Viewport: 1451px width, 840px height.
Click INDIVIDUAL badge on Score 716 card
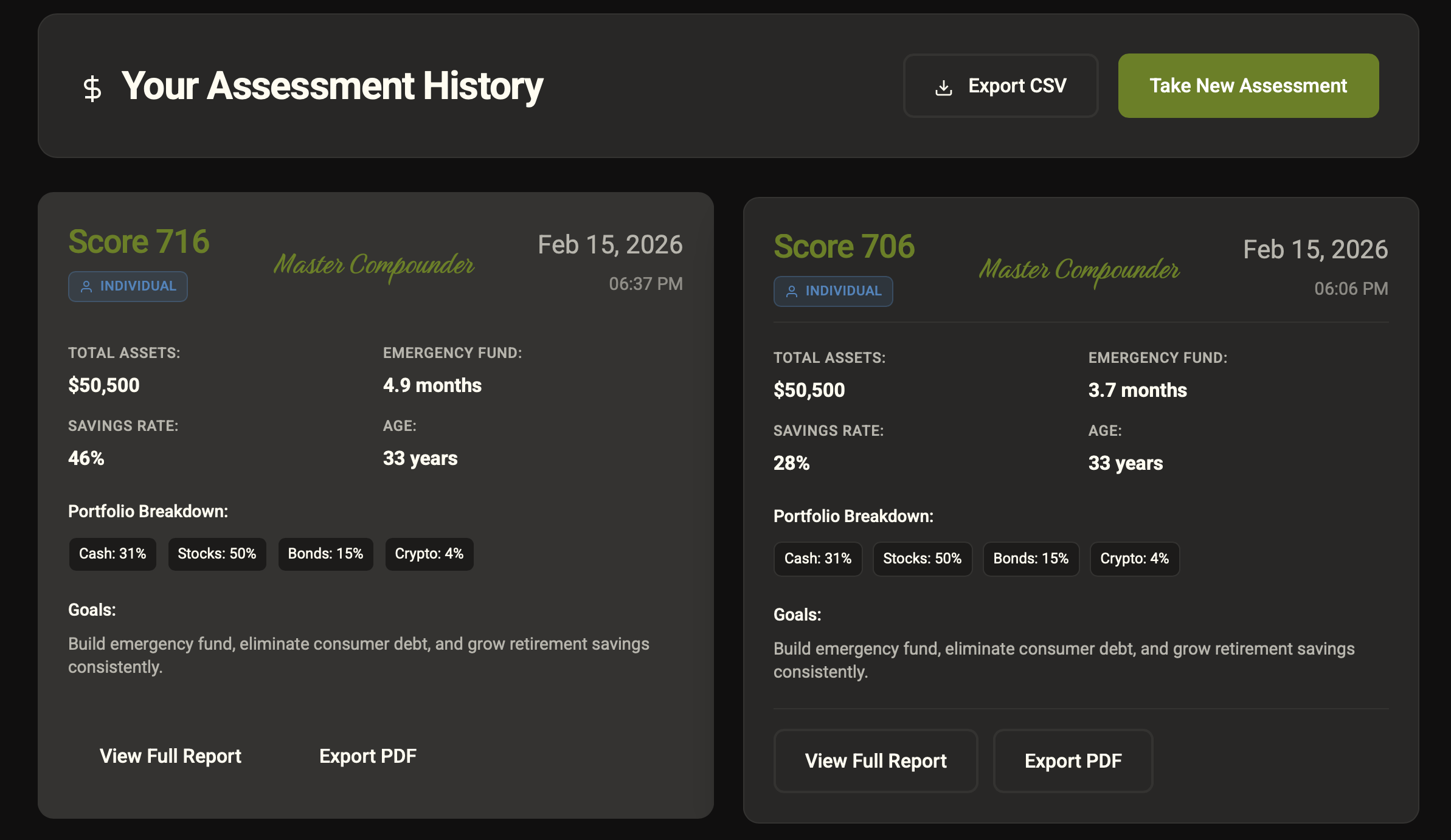click(x=128, y=286)
